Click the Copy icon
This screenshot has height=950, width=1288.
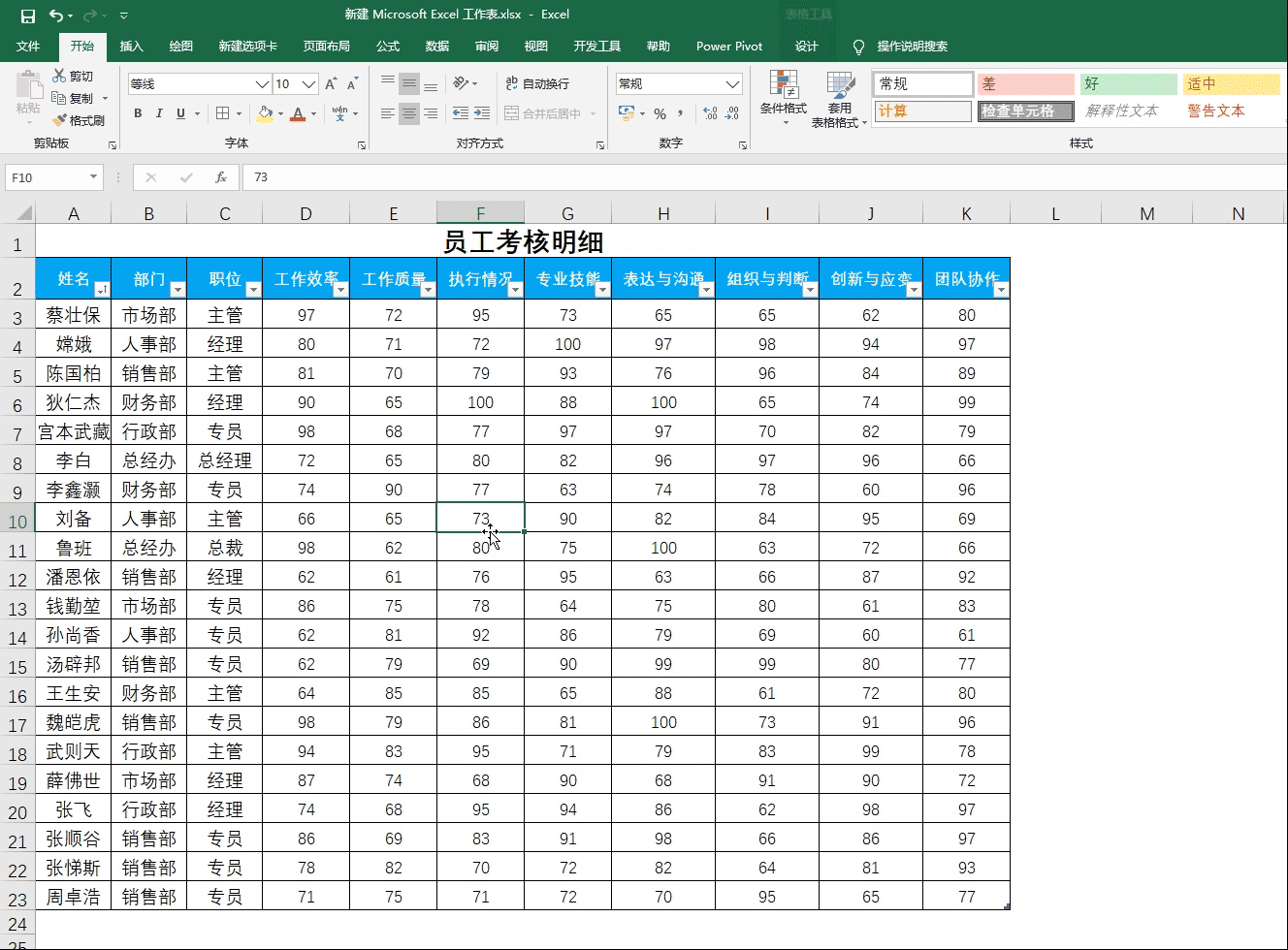pyautogui.click(x=59, y=98)
